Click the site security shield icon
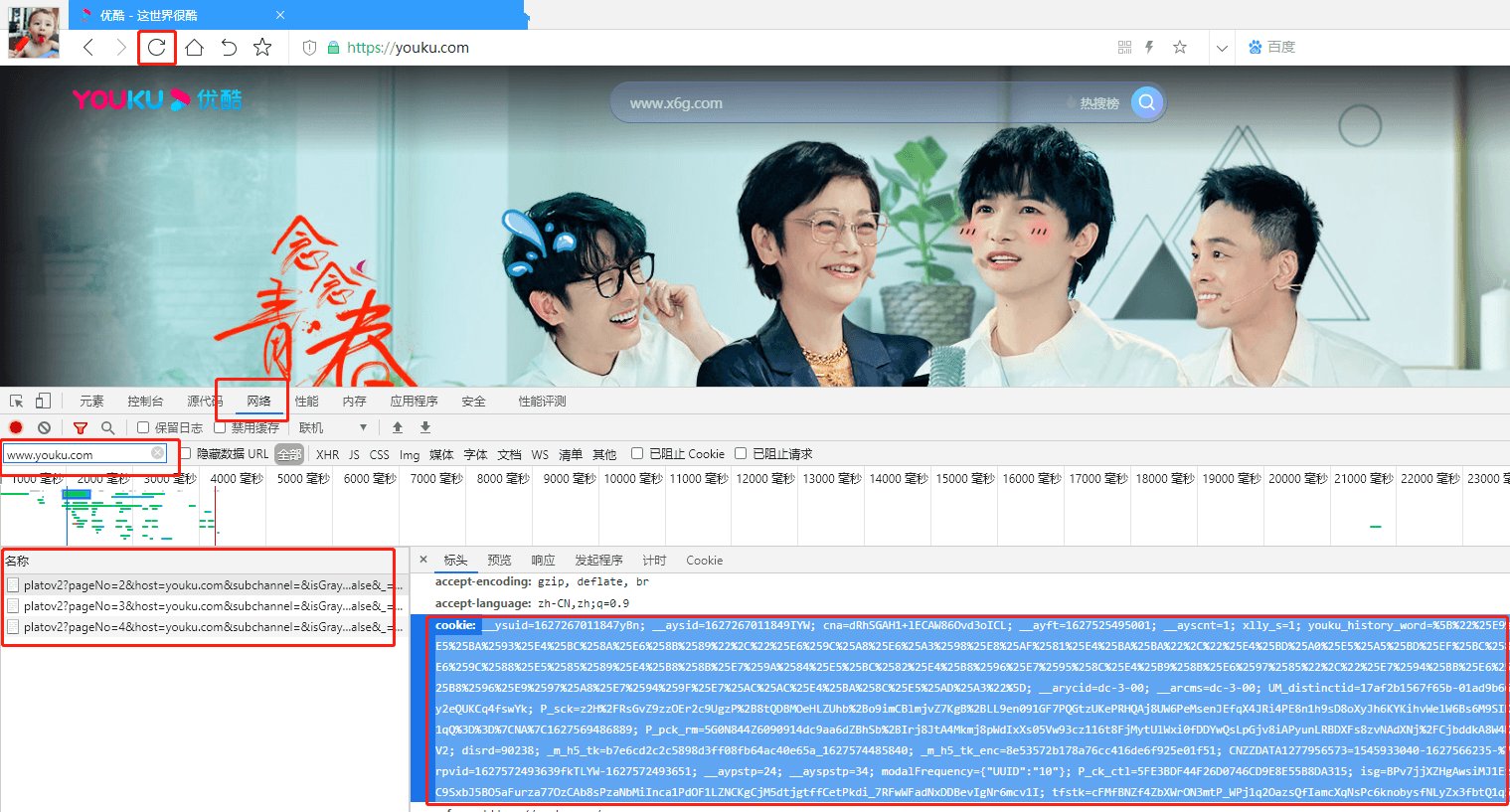Viewport: 1510px width, 812px height. tap(309, 48)
